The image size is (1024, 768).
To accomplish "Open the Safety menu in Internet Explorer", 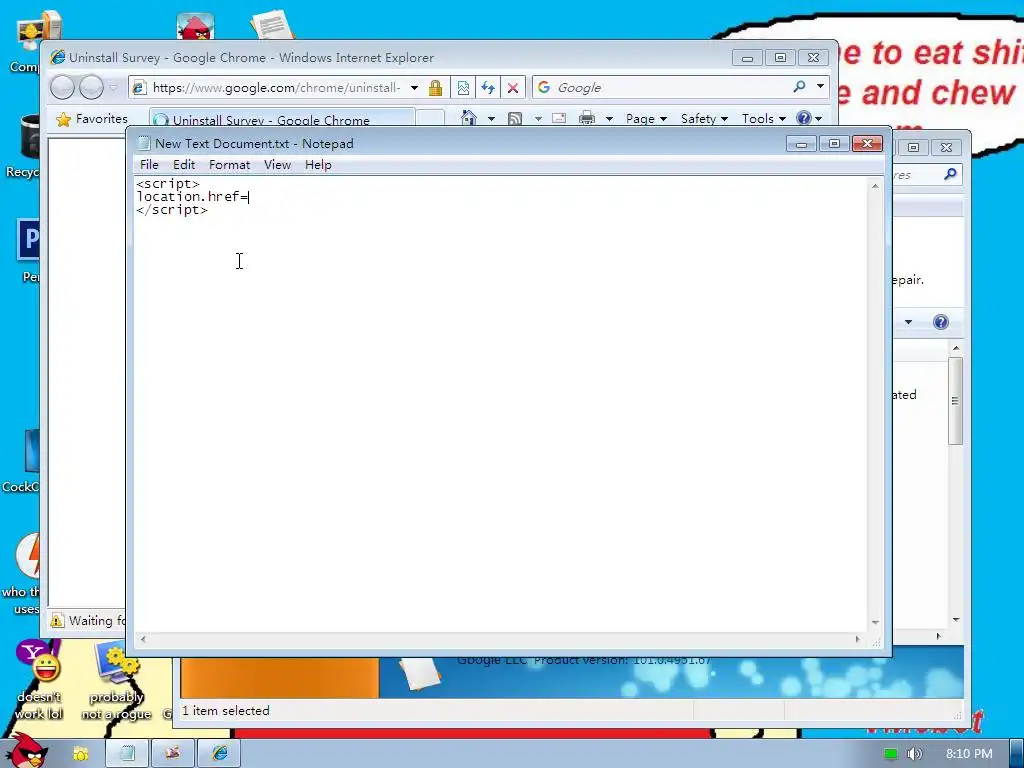I will point(704,118).
